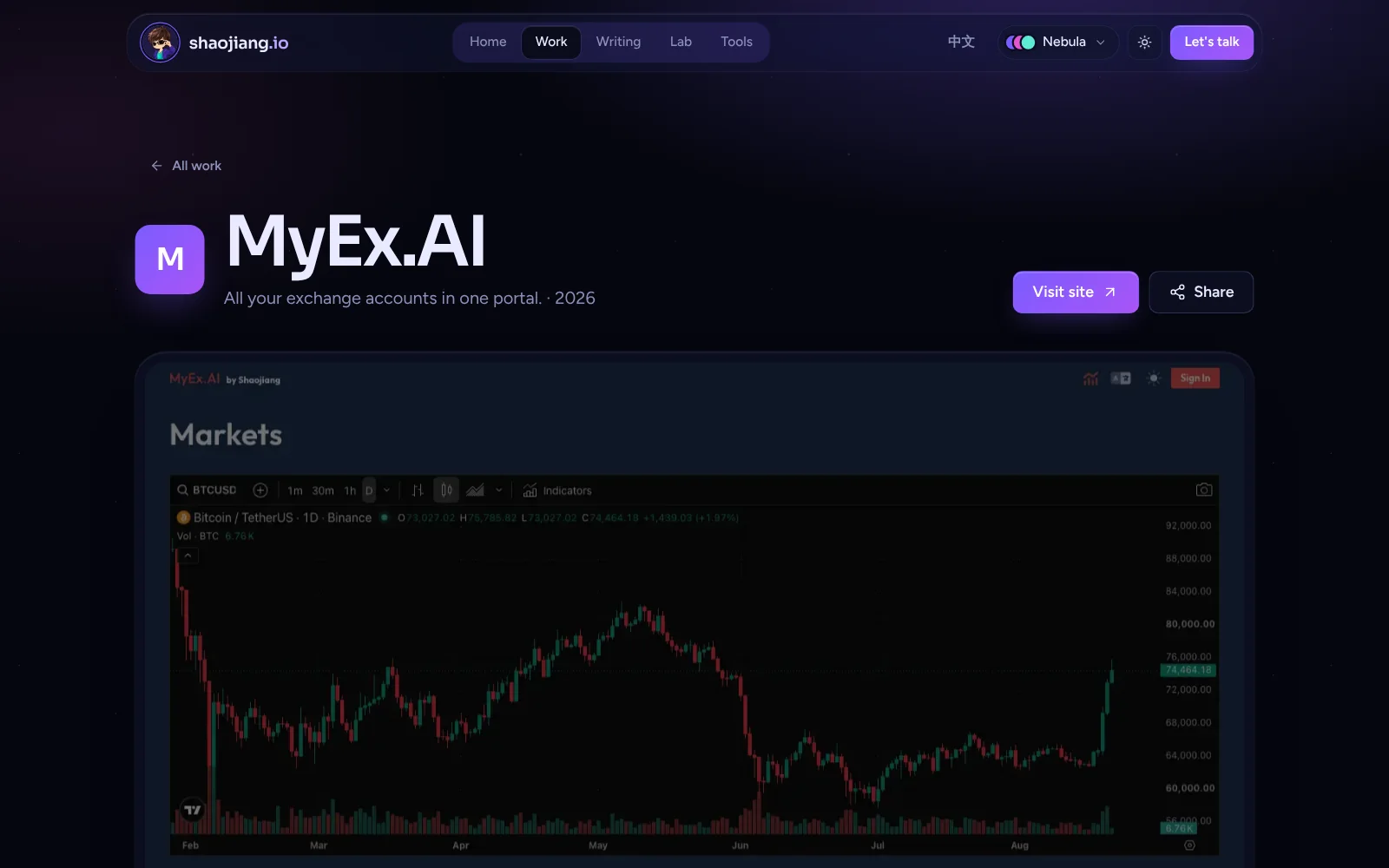Screen dimensions: 1389x868
Task: Click the Nebula color swatch circles
Action: tap(1020, 42)
